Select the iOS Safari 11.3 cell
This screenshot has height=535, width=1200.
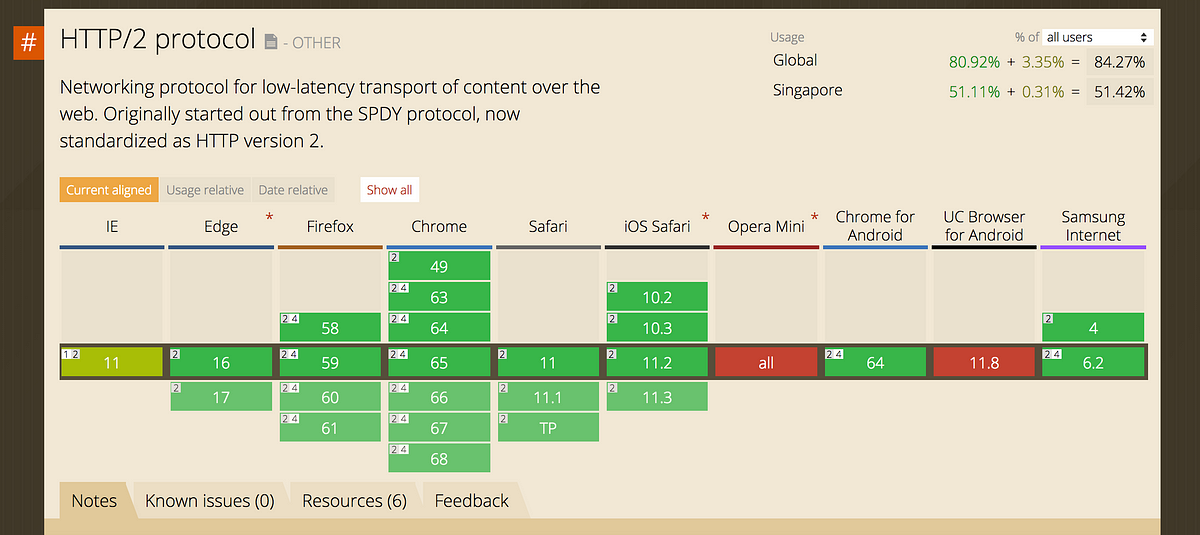click(x=657, y=396)
